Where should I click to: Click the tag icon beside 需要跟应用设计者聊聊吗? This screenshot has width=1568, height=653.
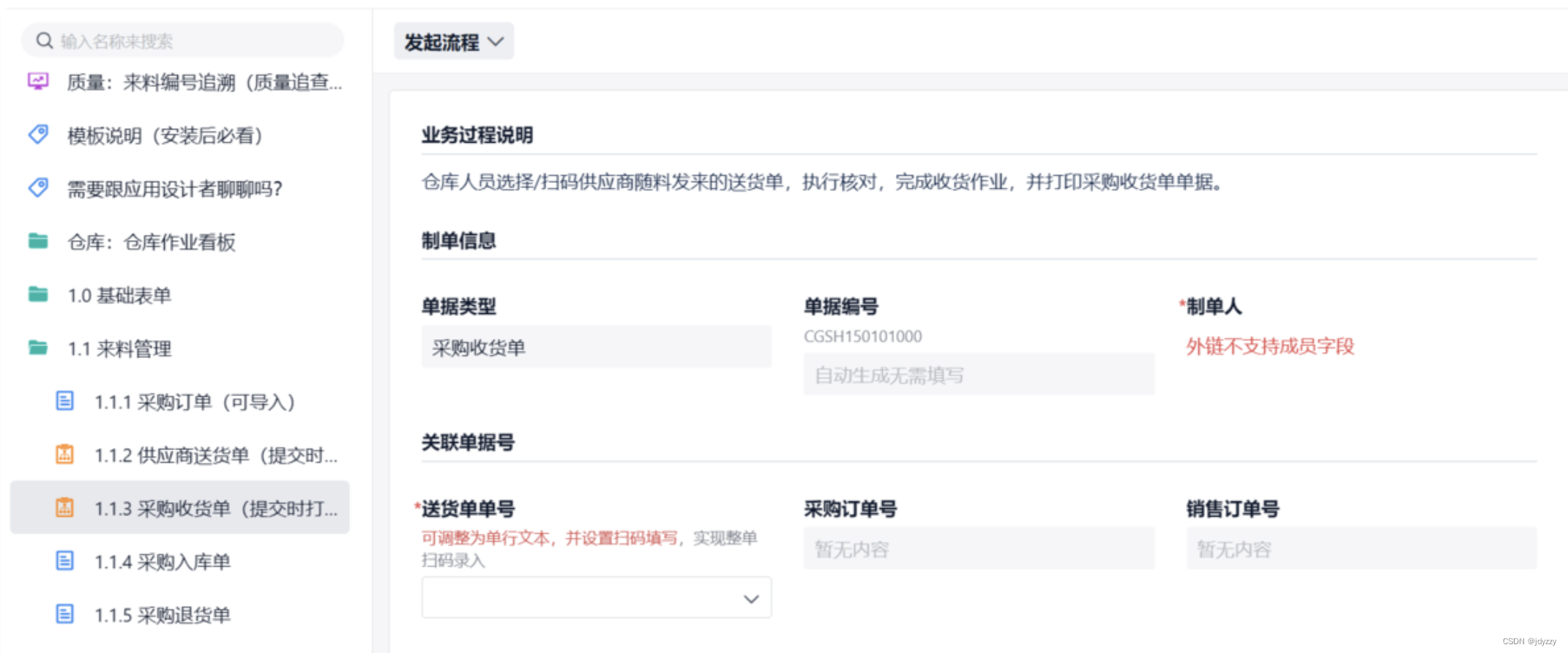38,188
